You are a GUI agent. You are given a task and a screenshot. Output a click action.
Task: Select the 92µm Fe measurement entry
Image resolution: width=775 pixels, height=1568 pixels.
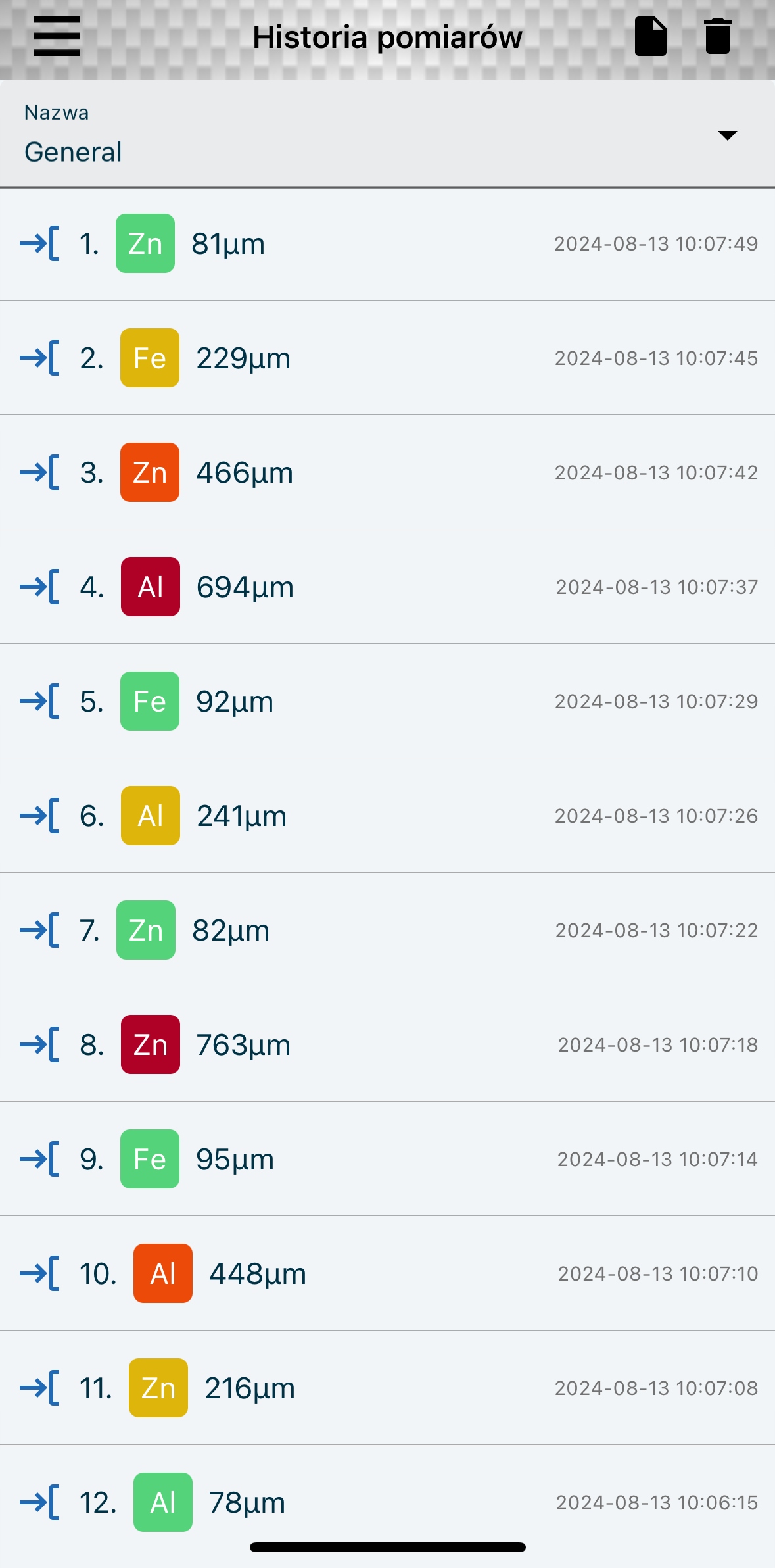click(x=388, y=701)
